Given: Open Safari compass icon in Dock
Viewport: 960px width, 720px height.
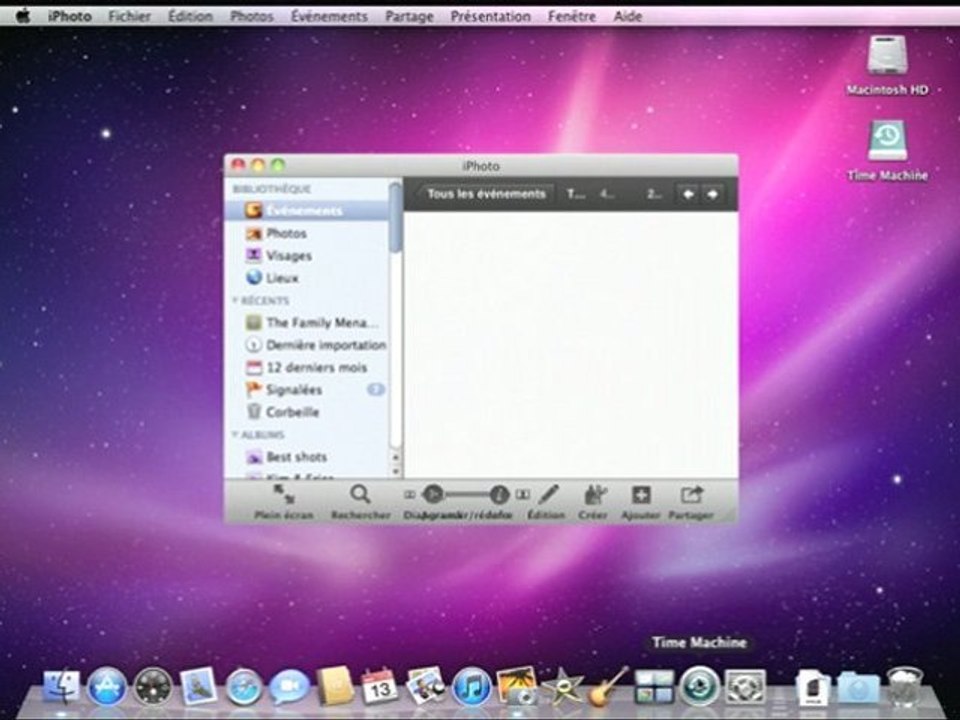Looking at the screenshot, I should pyautogui.click(x=244, y=687).
